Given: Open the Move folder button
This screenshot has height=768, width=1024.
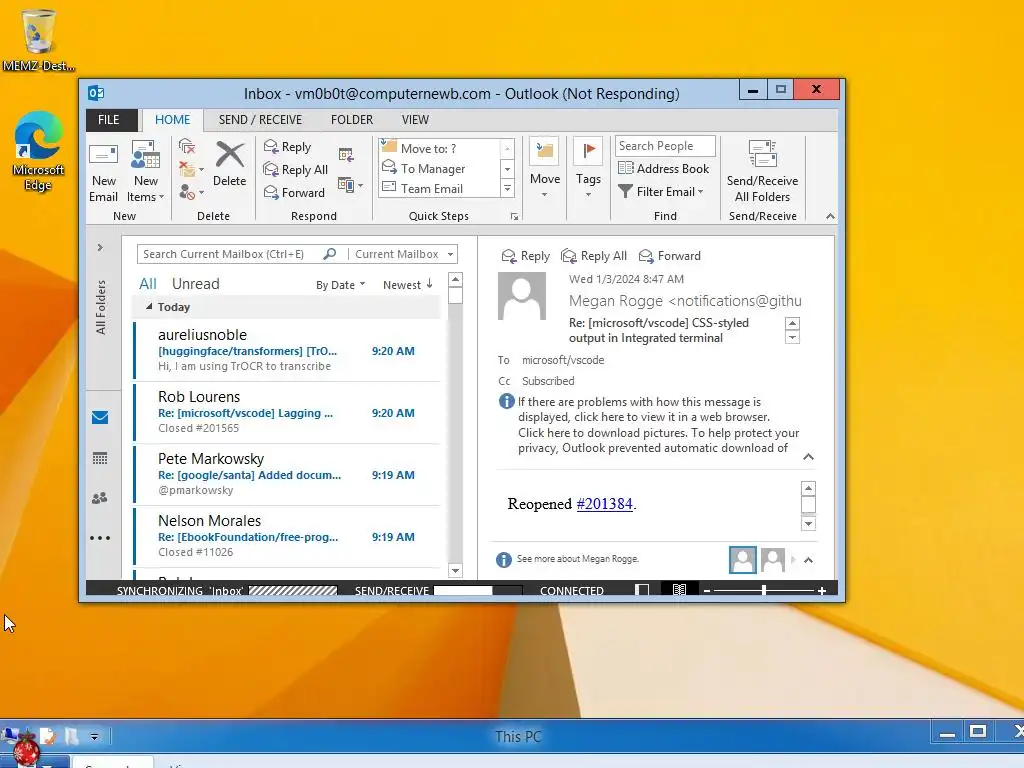Looking at the screenshot, I should [545, 168].
